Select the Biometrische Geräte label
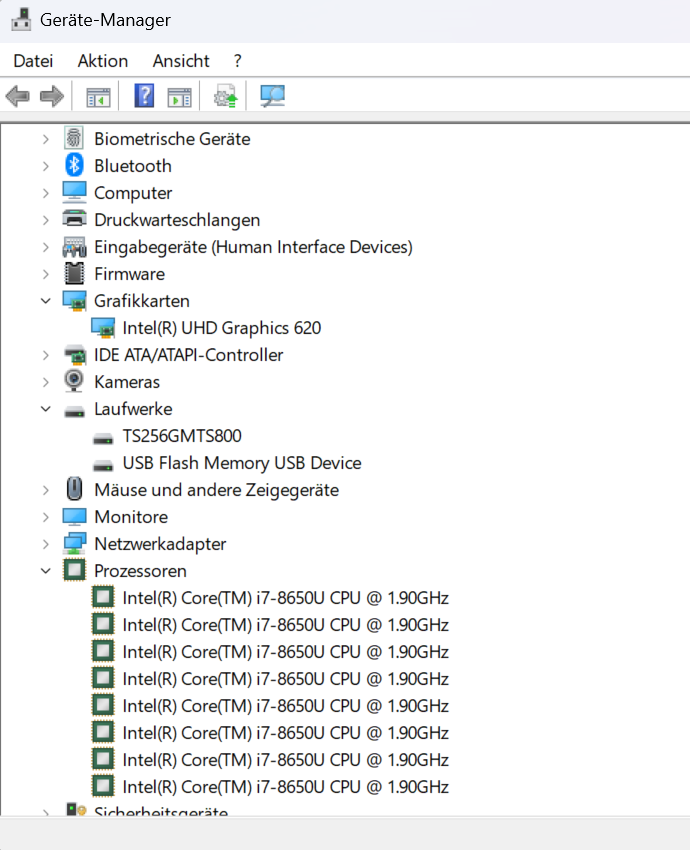The width and height of the screenshot is (690, 850). [x=172, y=139]
